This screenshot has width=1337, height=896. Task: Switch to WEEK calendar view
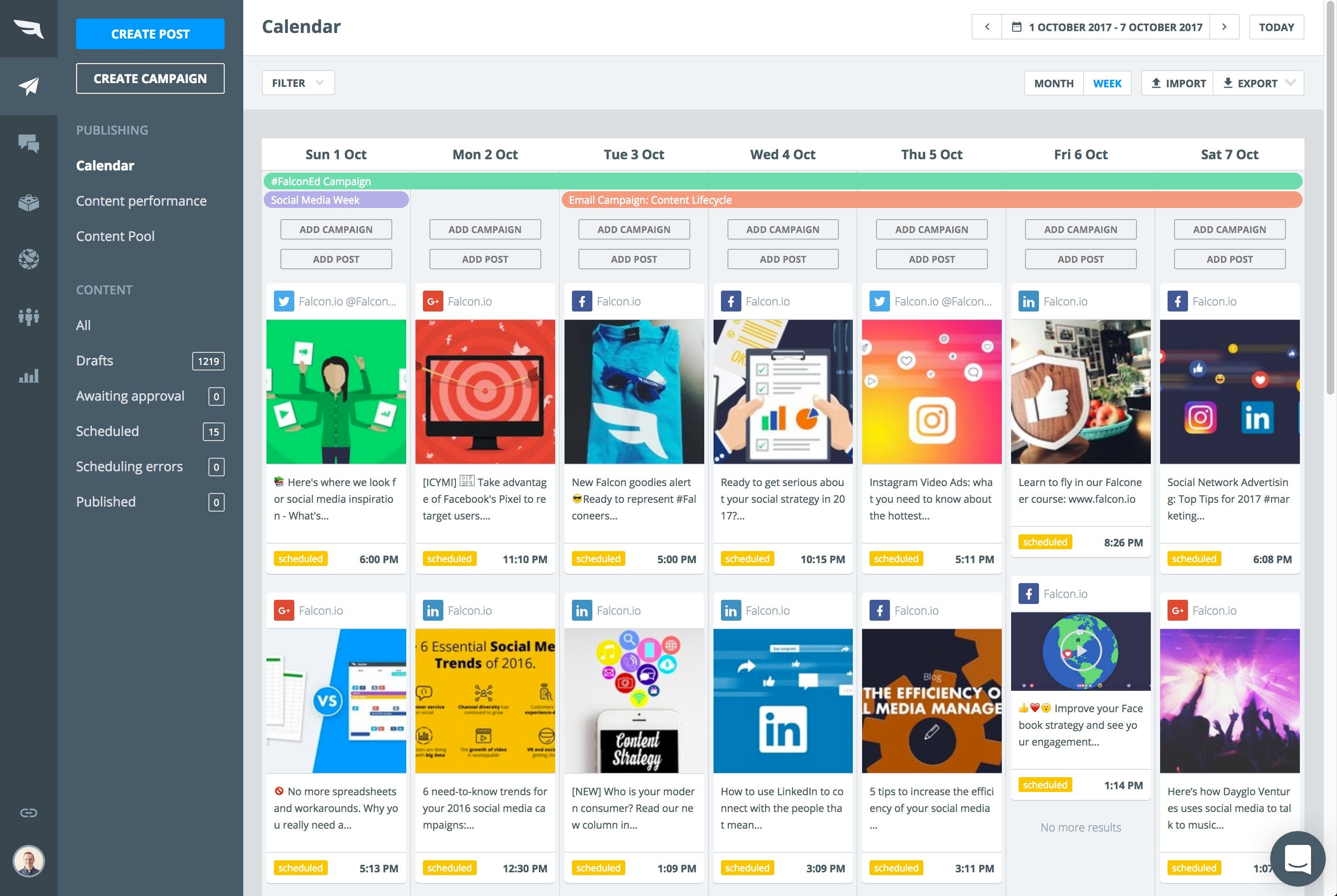coord(1107,82)
